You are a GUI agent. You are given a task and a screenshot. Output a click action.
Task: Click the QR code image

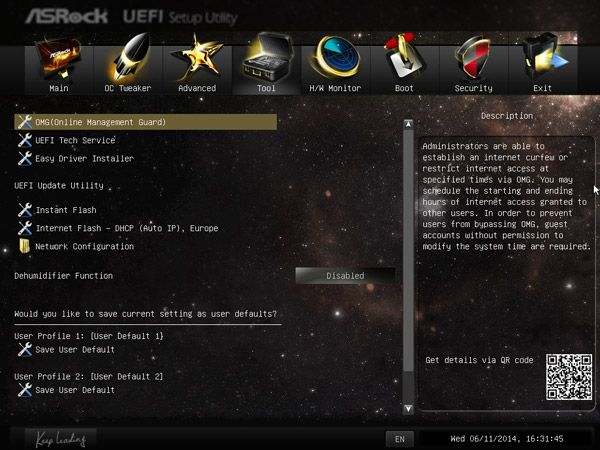[569, 377]
